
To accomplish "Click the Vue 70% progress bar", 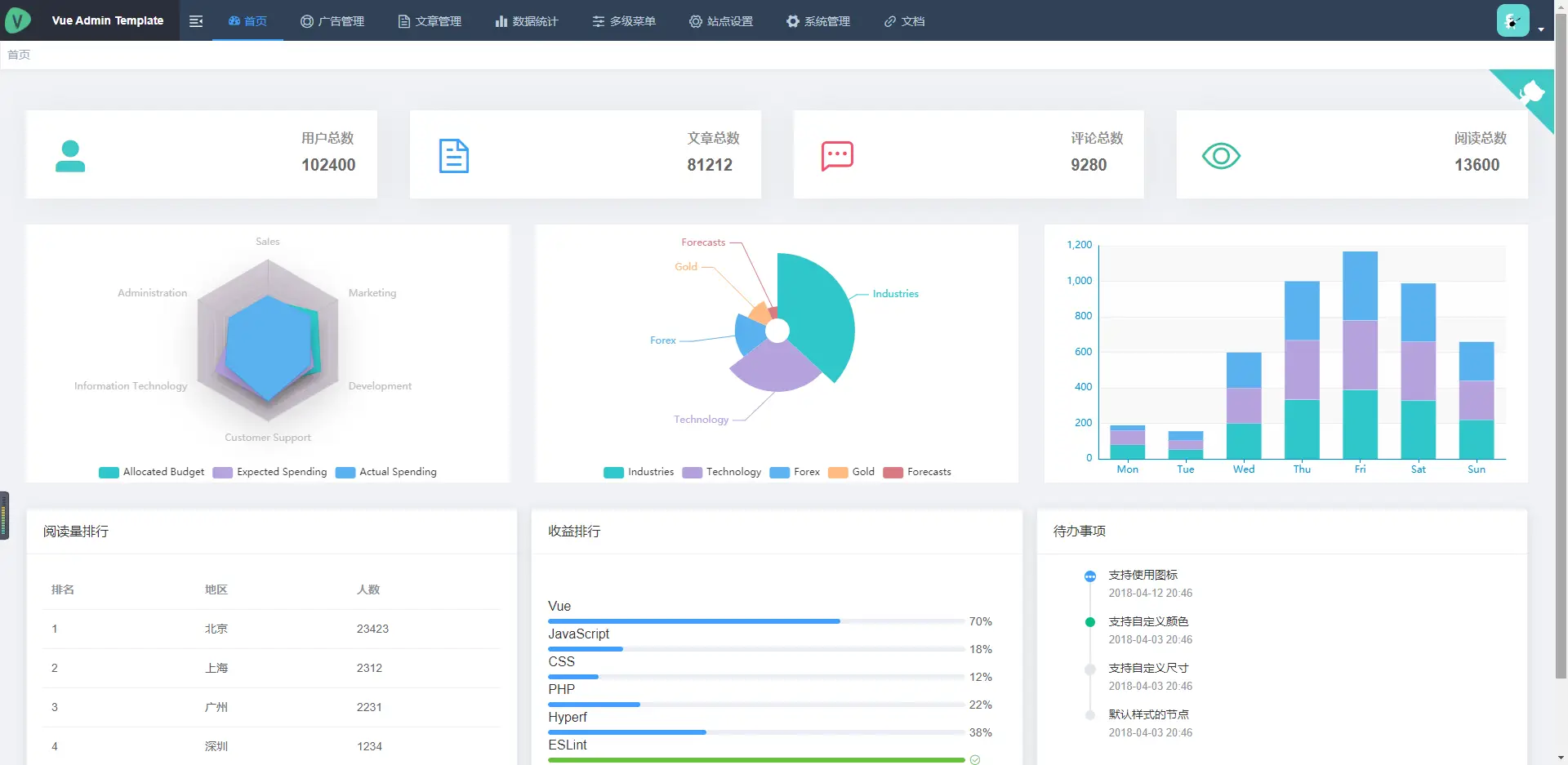I will point(755,621).
